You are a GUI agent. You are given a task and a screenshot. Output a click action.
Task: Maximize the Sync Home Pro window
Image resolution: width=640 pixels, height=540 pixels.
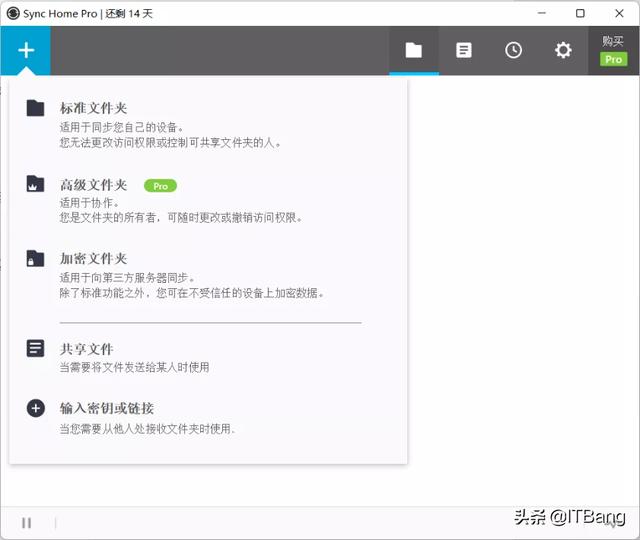click(580, 13)
